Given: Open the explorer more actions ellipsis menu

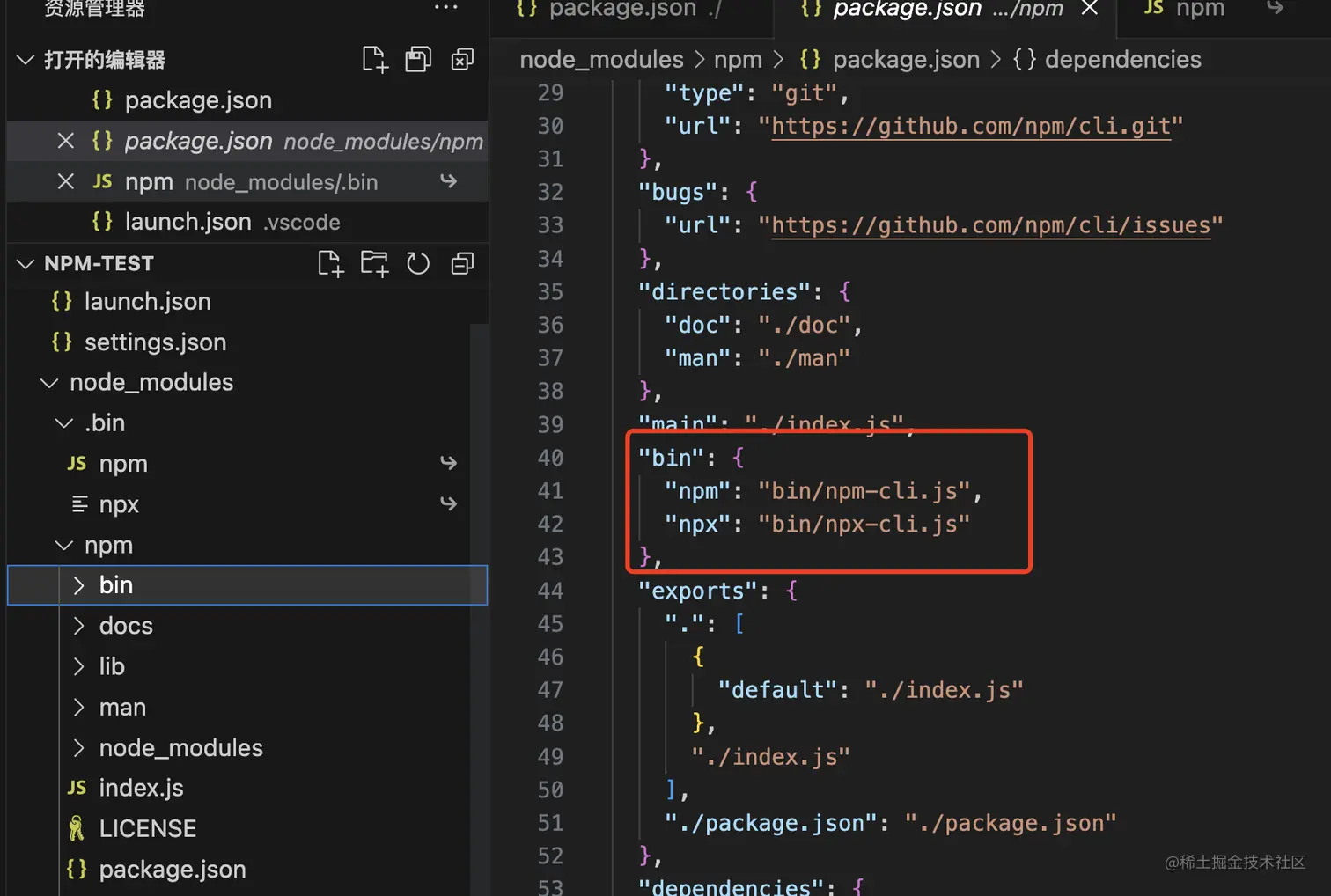Looking at the screenshot, I should click(x=445, y=8).
